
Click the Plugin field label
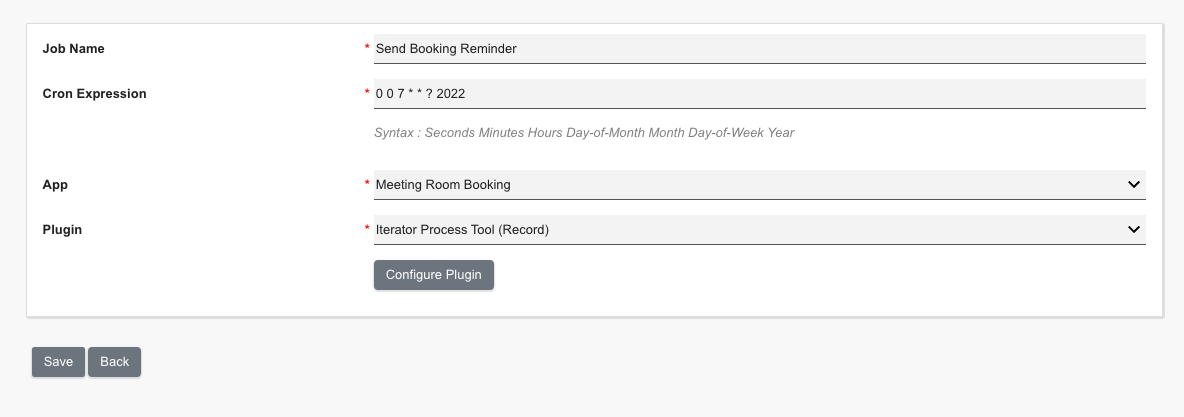tap(62, 230)
